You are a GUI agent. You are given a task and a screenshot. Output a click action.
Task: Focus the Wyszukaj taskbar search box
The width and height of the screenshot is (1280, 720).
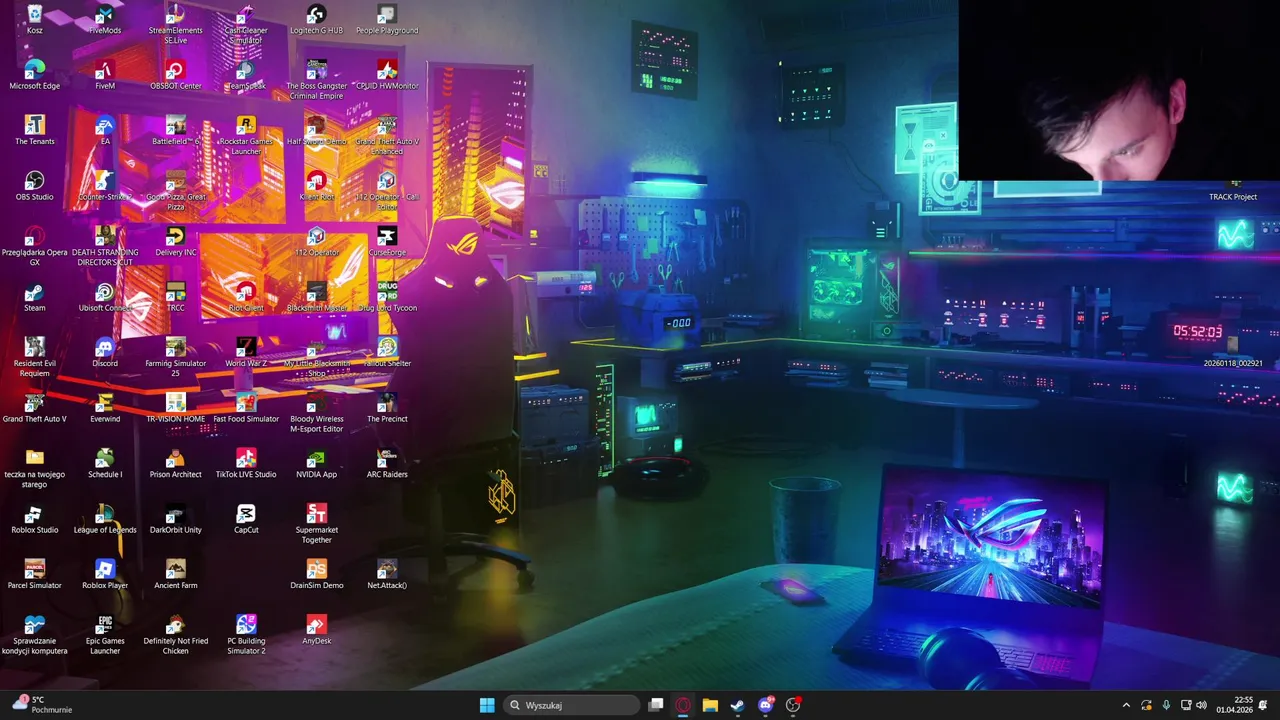571,705
